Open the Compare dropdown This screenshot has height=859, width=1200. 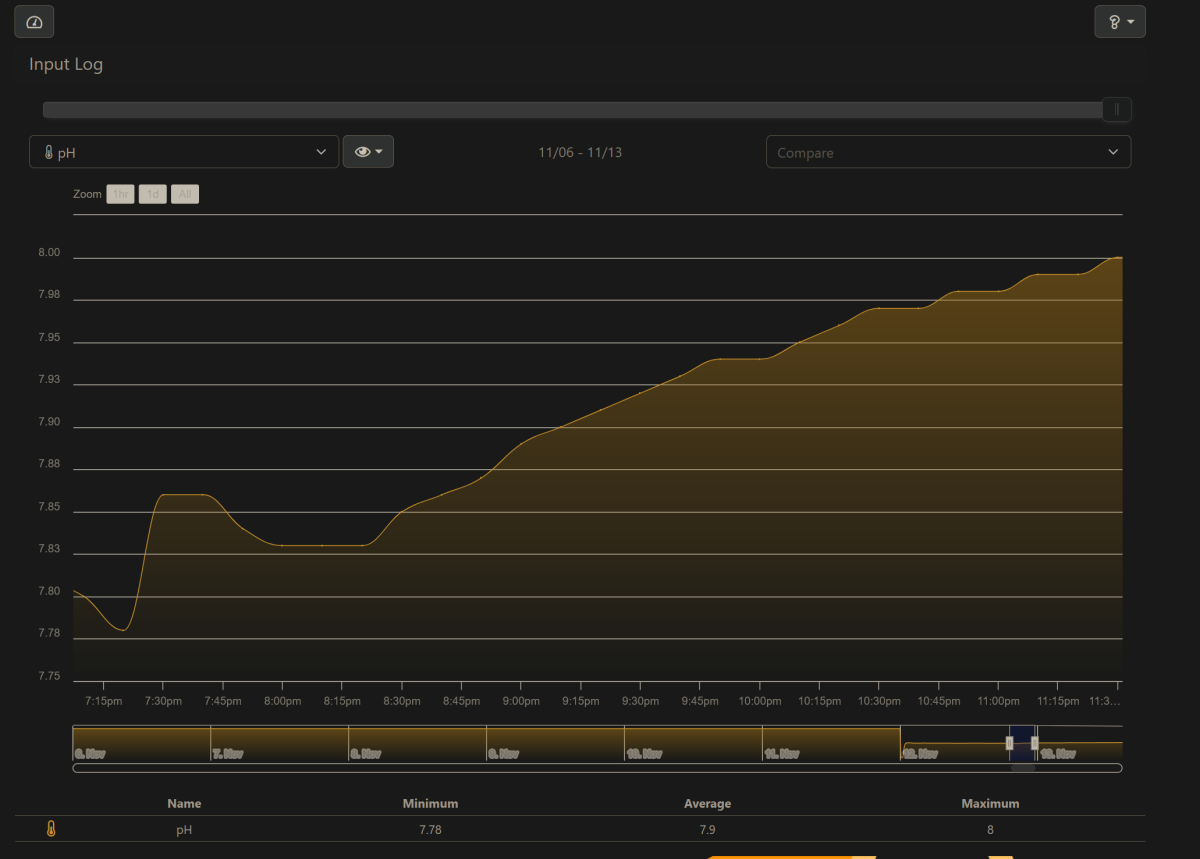tap(948, 152)
